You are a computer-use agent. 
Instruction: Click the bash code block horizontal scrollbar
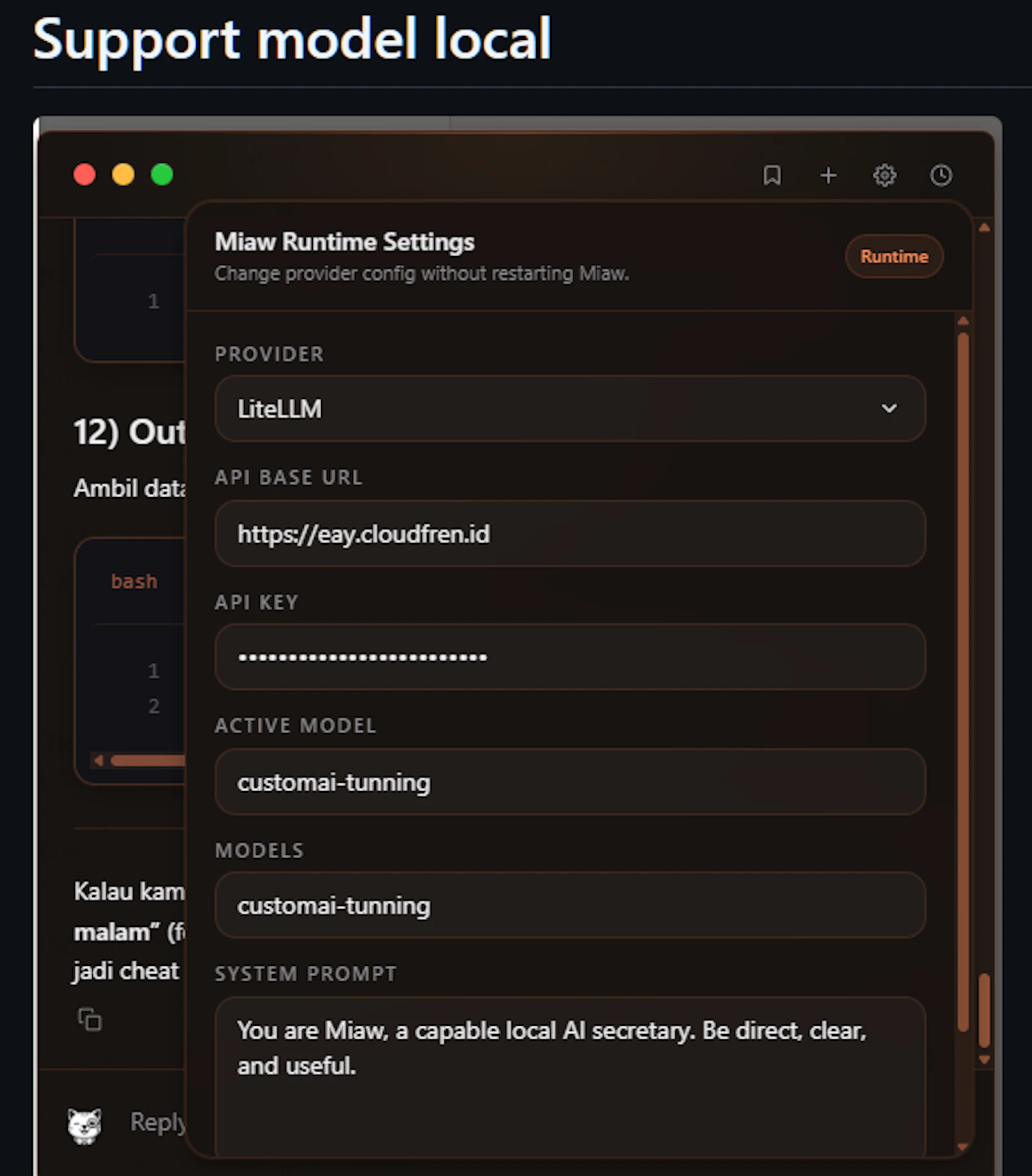point(148,761)
